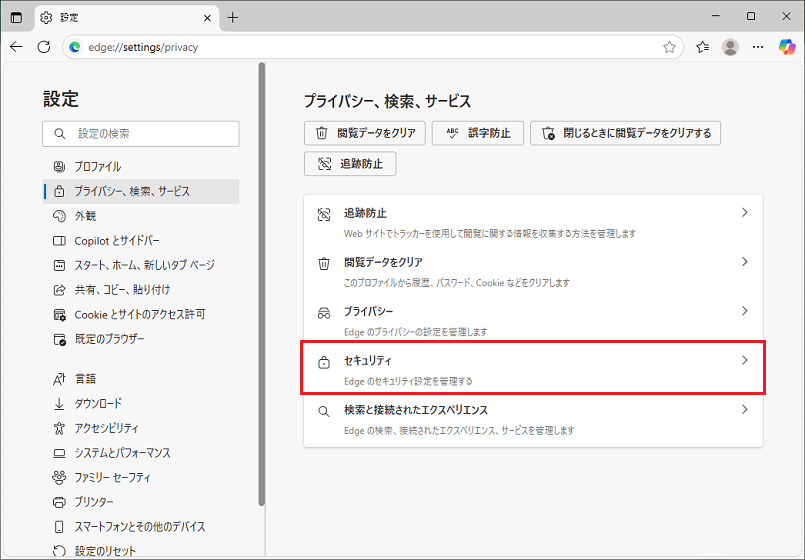
Task: Click the browser Back arrow
Action: [x=16, y=47]
